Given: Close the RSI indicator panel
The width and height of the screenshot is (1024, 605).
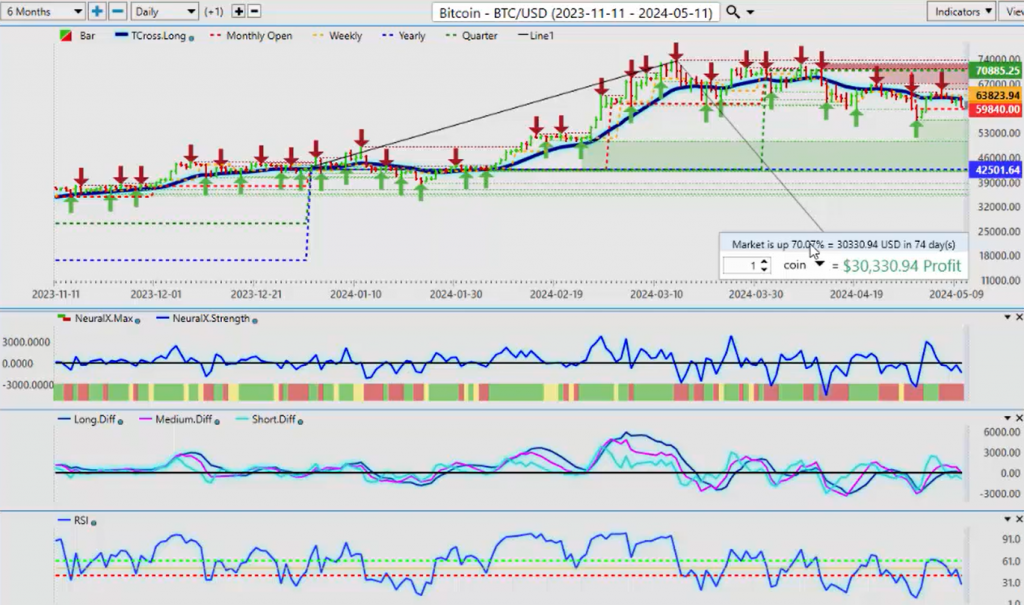Looking at the screenshot, I should pyautogui.click(x=1018, y=519).
